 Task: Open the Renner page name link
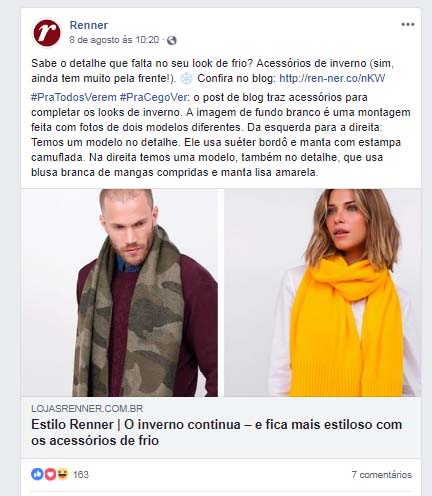click(89, 25)
